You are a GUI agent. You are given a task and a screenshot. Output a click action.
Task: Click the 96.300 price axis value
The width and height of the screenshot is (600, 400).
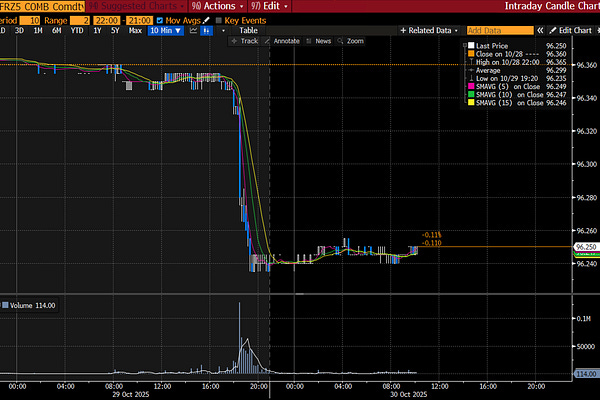[x=587, y=164]
